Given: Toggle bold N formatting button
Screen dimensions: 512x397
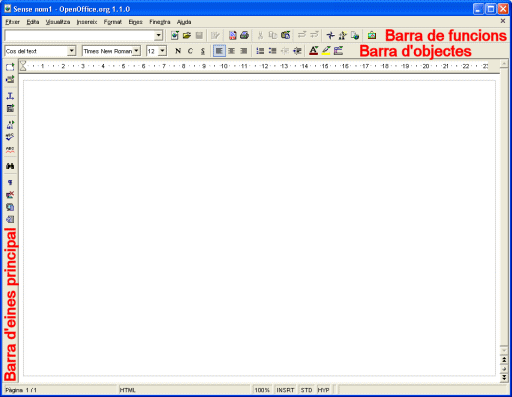Looking at the screenshot, I should tap(178, 51).
